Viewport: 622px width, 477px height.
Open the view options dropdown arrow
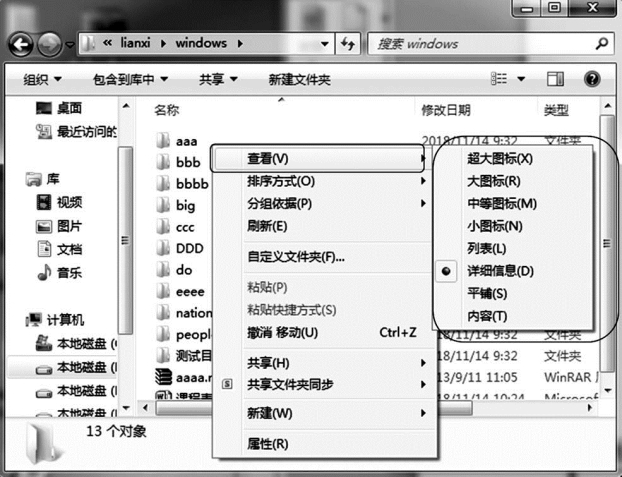521,79
